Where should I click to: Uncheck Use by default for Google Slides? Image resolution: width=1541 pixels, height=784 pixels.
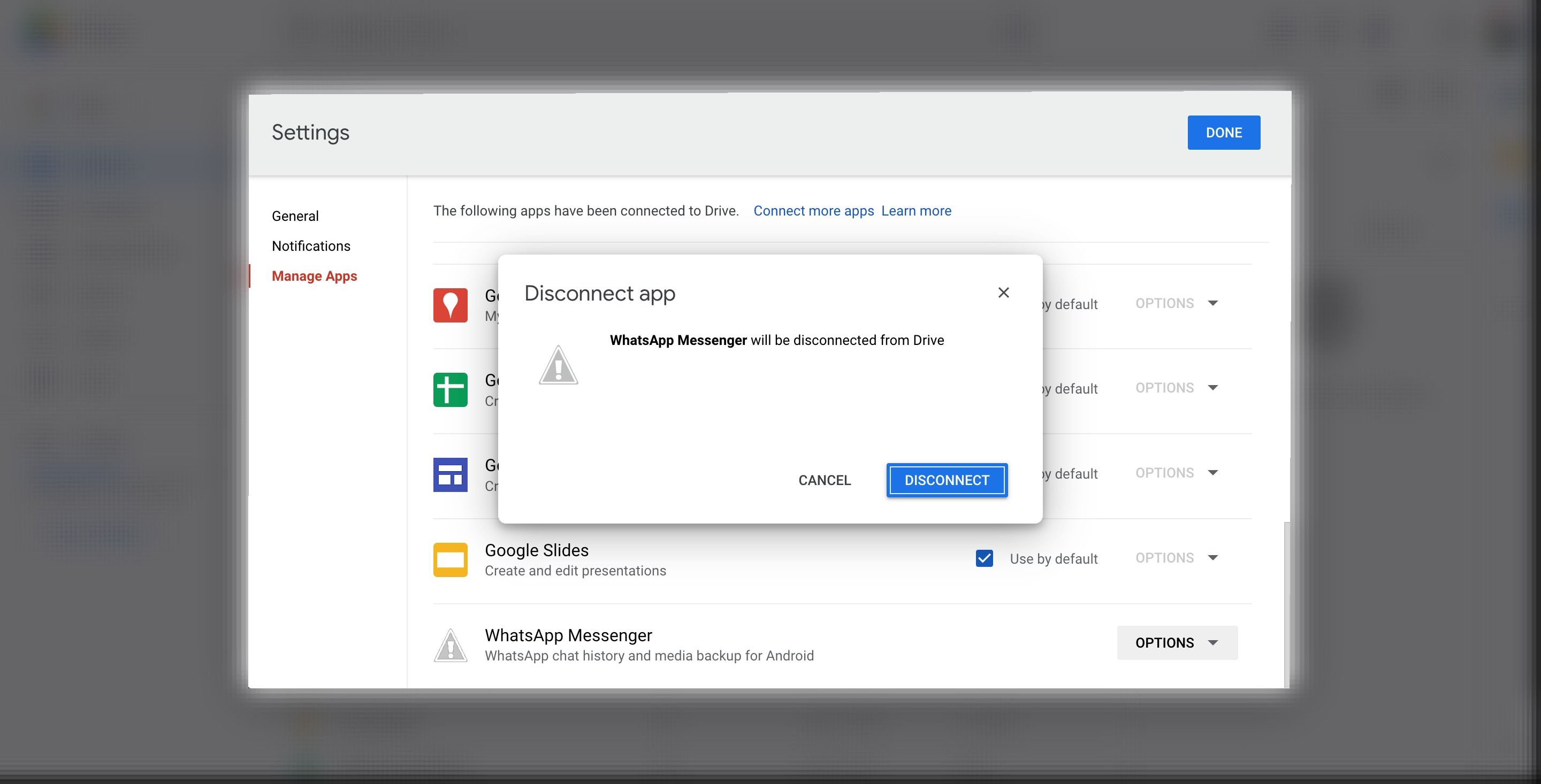pos(984,558)
